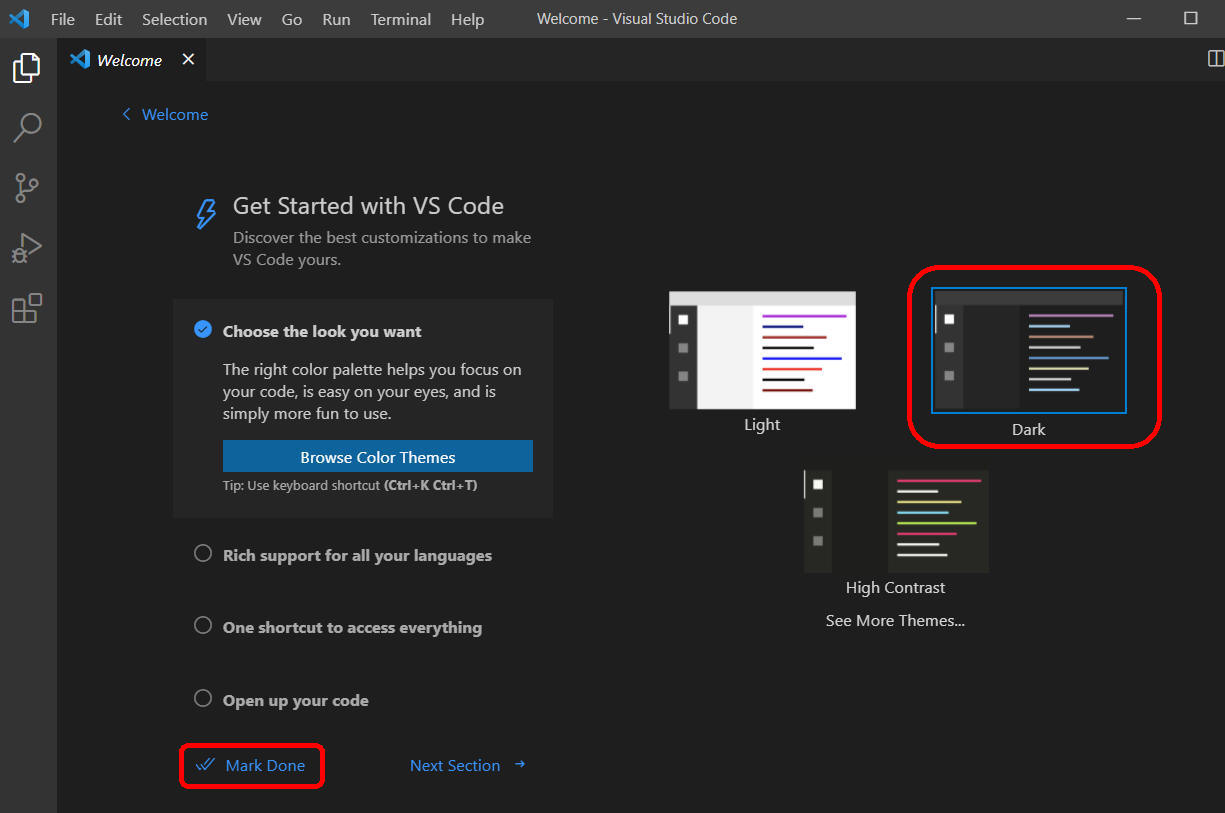The width and height of the screenshot is (1225, 813).
Task: Click the 'High Contrast' theme label
Action: tap(895, 587)
